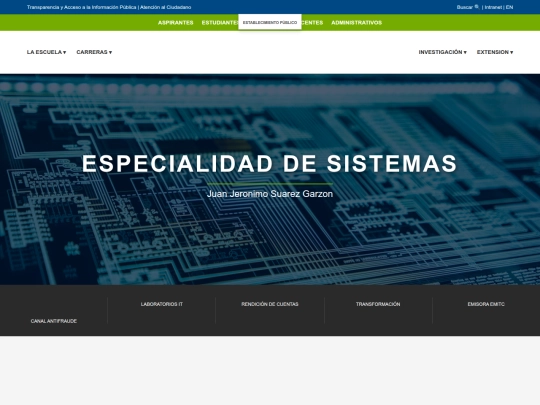The height and width of the screenshot is (405, 540).
Task: Select the ADMINISTRATIVOS tab
Action: click(356, 23)
